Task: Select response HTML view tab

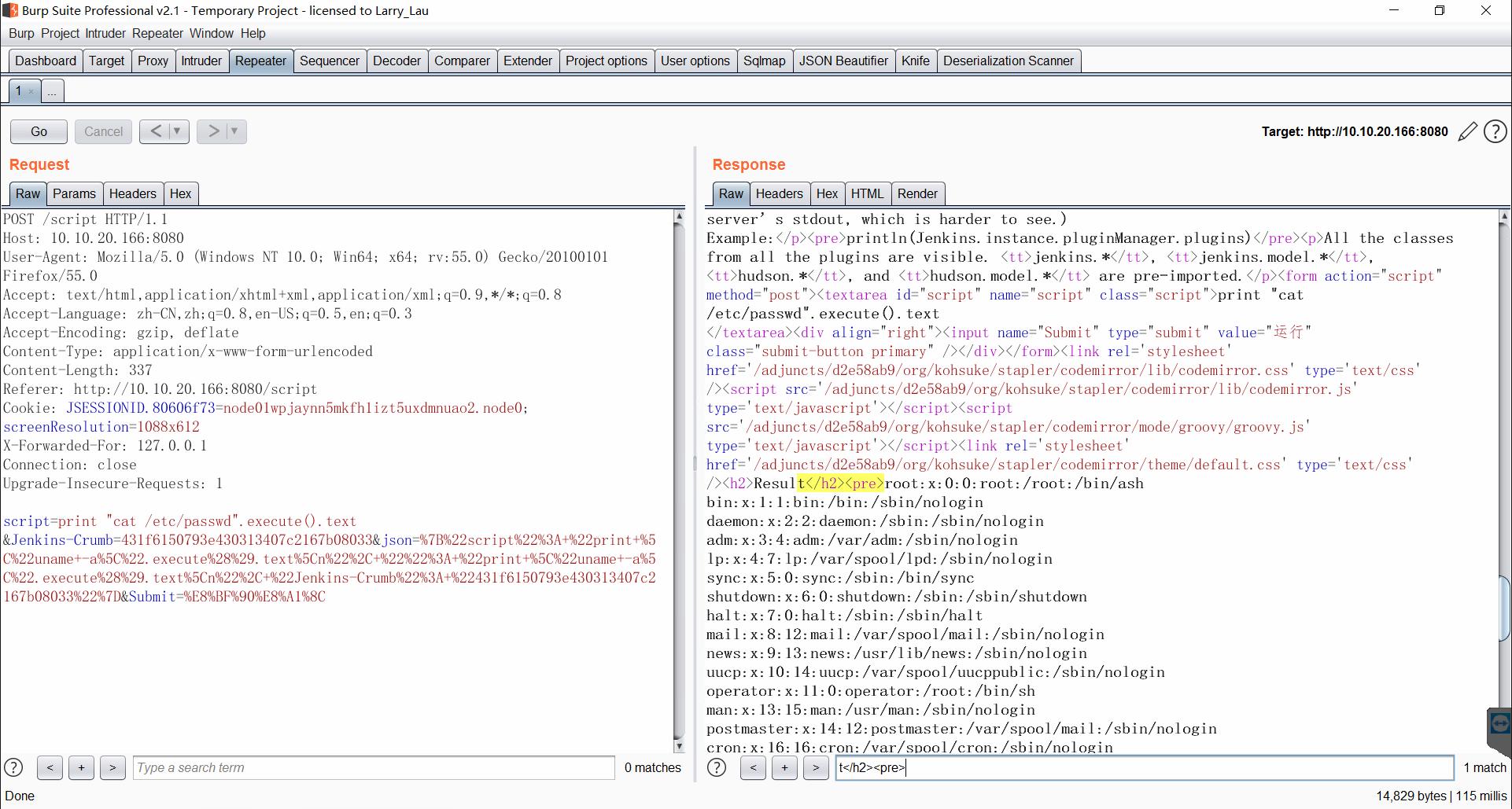Action: [867, 193]
